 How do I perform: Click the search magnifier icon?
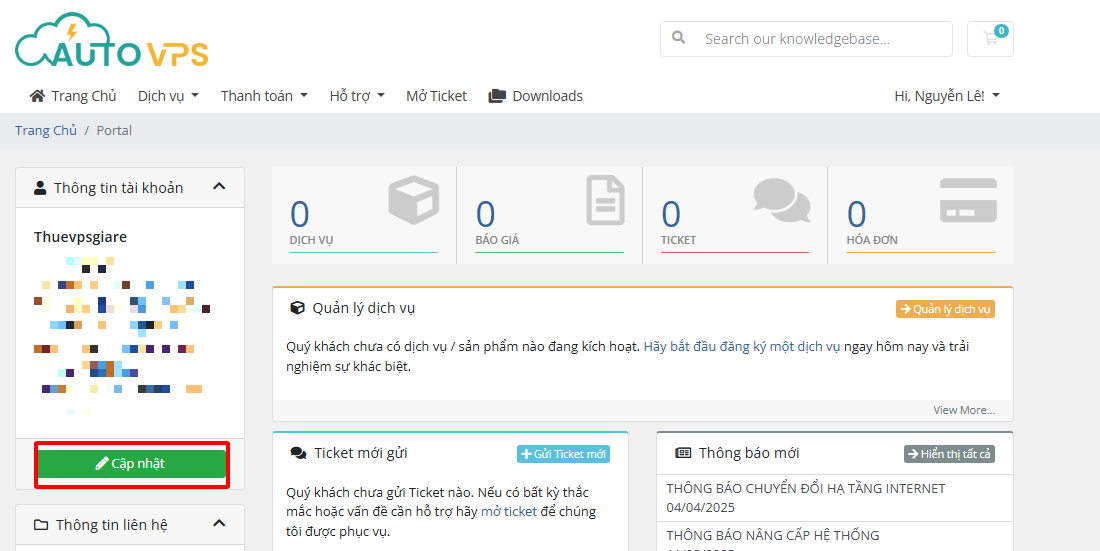point(678,38)
